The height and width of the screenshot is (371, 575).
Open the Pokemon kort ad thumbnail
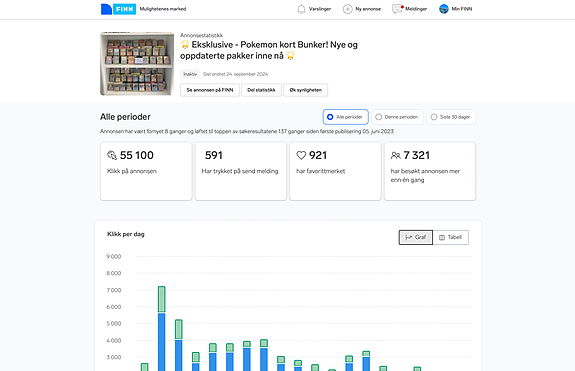137,64
